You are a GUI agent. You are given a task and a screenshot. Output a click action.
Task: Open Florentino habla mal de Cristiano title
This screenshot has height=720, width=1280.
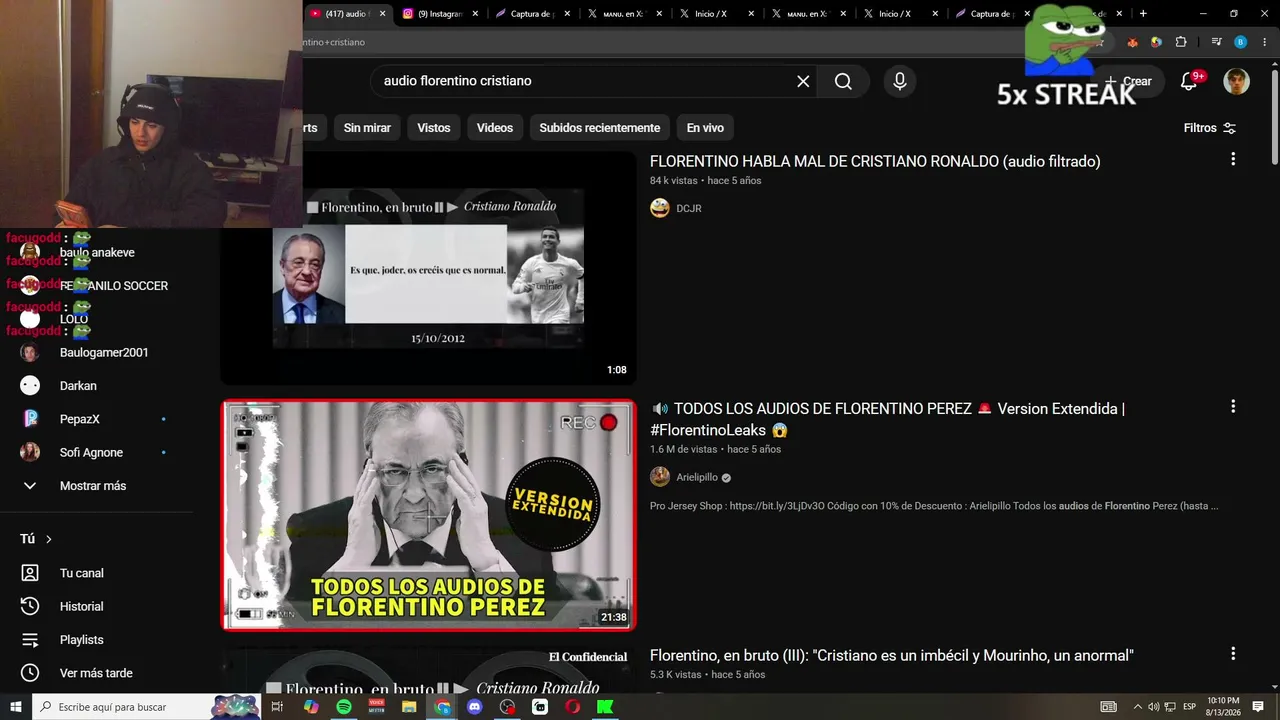(875, 161)
